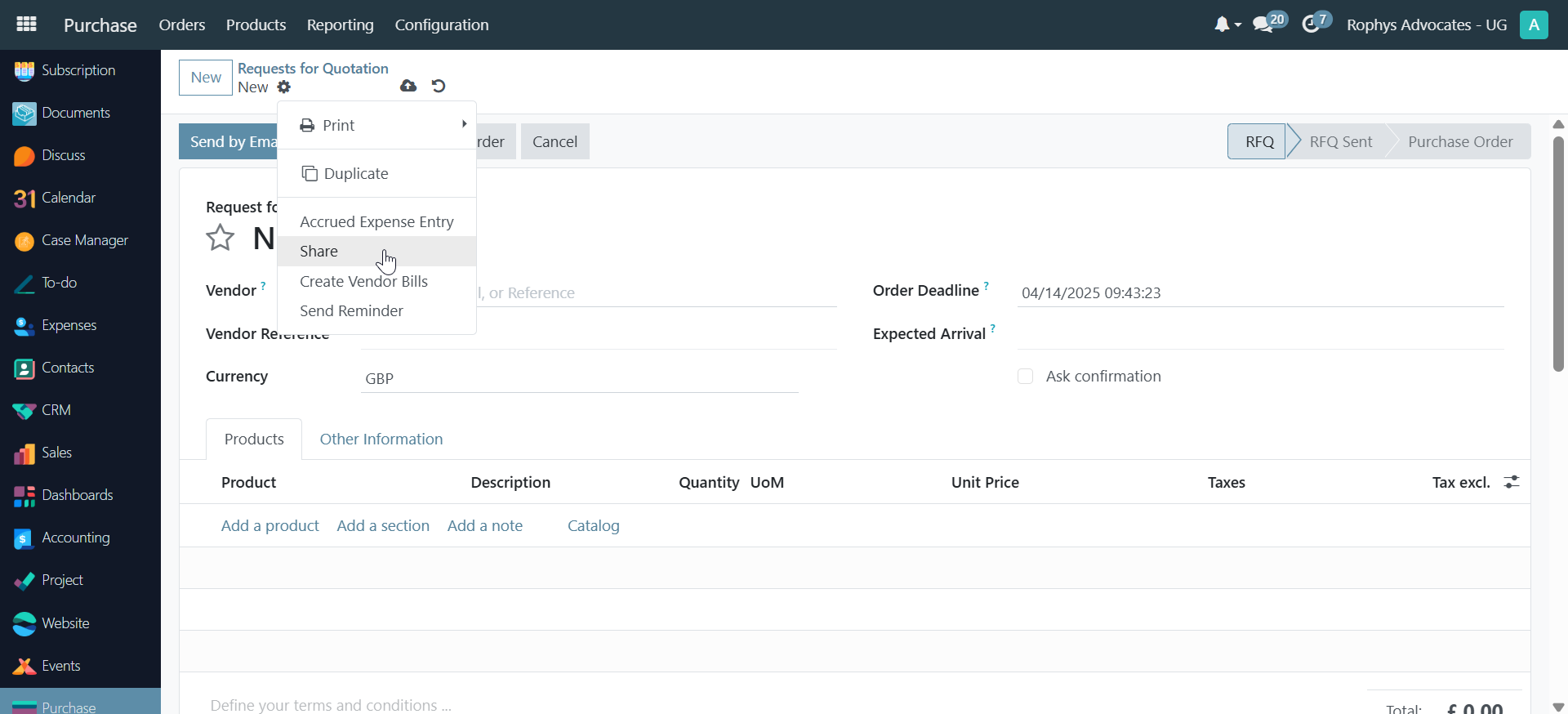Open the Orders top menu
Image resolution: width=1568 pixels, height=714 pixels.
(x=182, y=25)
